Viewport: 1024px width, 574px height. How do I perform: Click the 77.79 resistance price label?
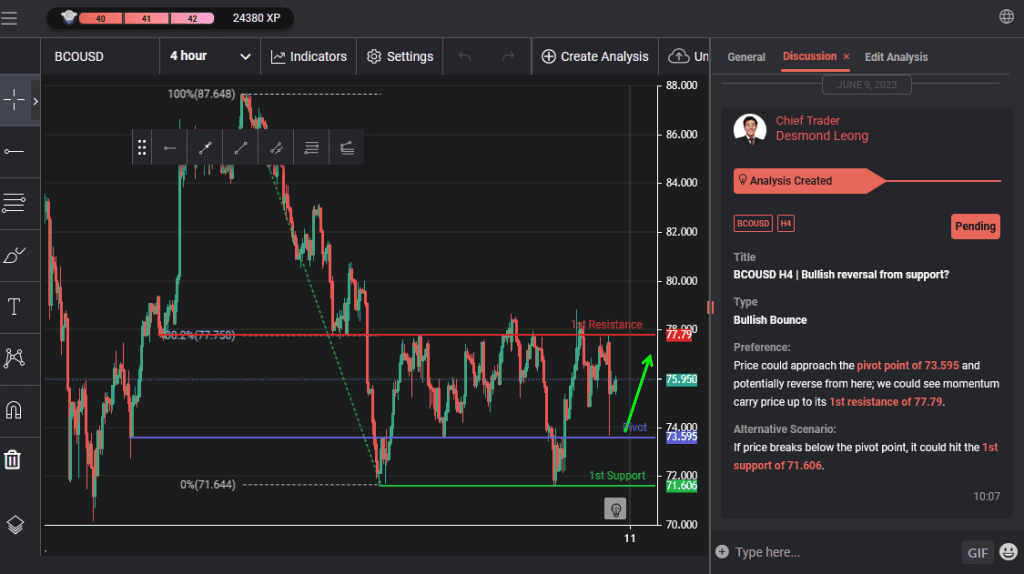679,335
